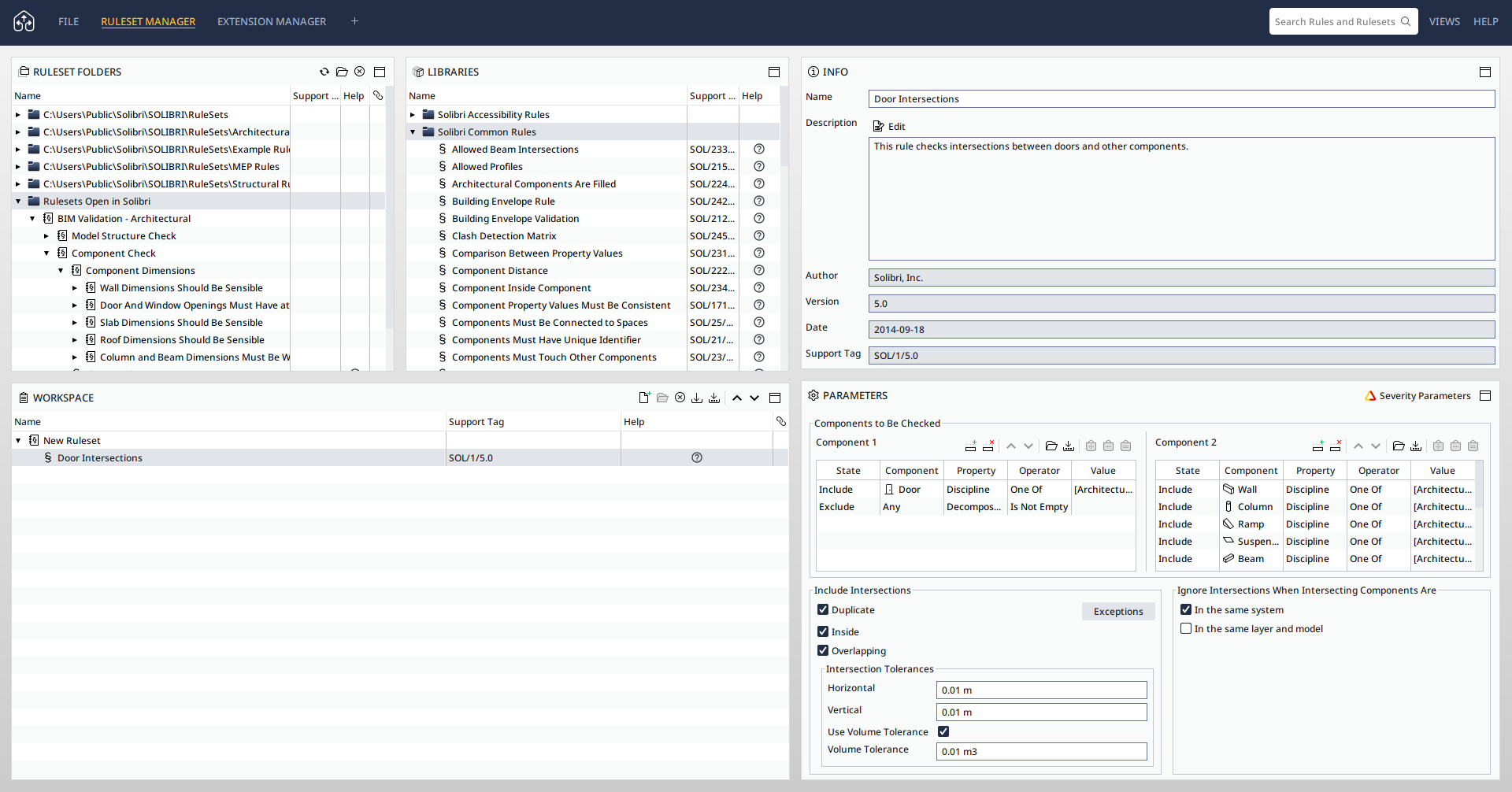Expand the SOLIBRI\RuleSets folder
The image size is (1512, 792).
[18, 114]
